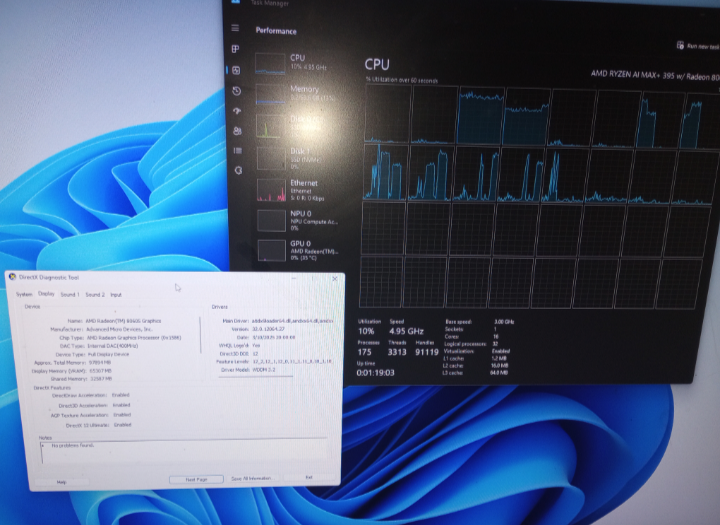The image size is (720, 525).
Task: Switch to the Input tab in DirectX tool
Action: 116,294
